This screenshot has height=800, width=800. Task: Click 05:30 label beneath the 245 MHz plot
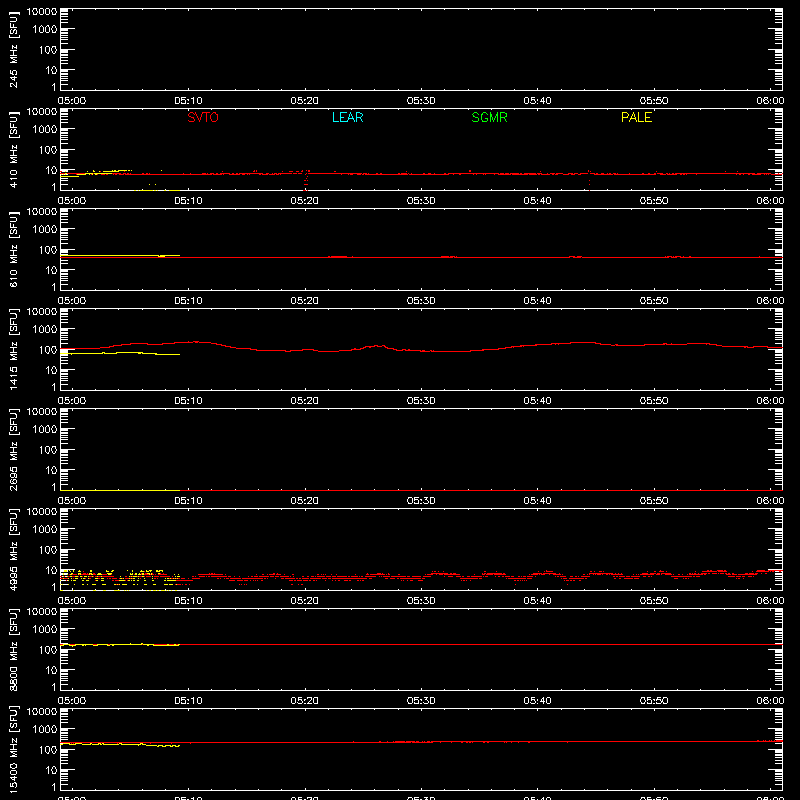421,101
